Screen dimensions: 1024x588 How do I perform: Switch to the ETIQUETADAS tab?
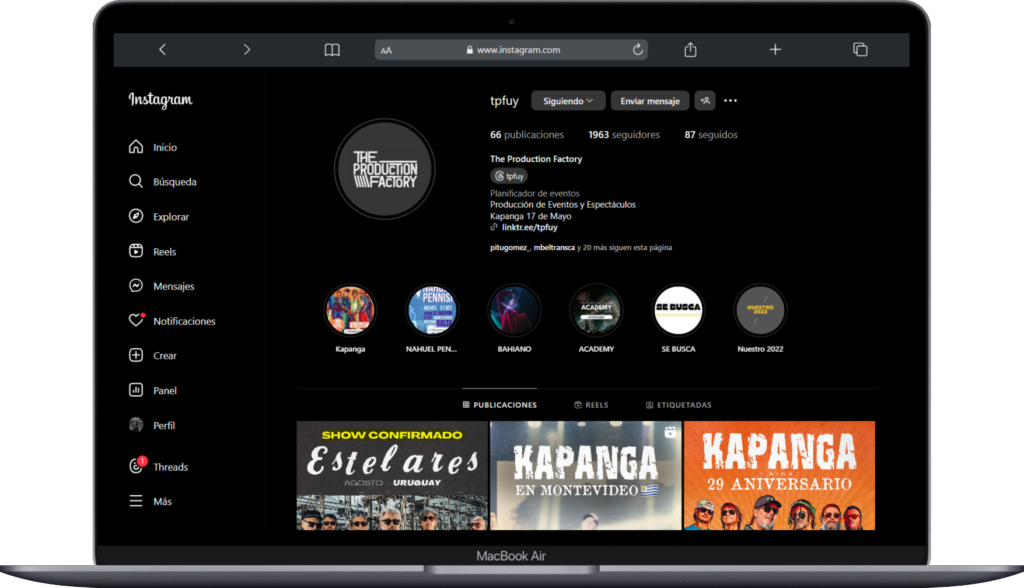(679, 405)
